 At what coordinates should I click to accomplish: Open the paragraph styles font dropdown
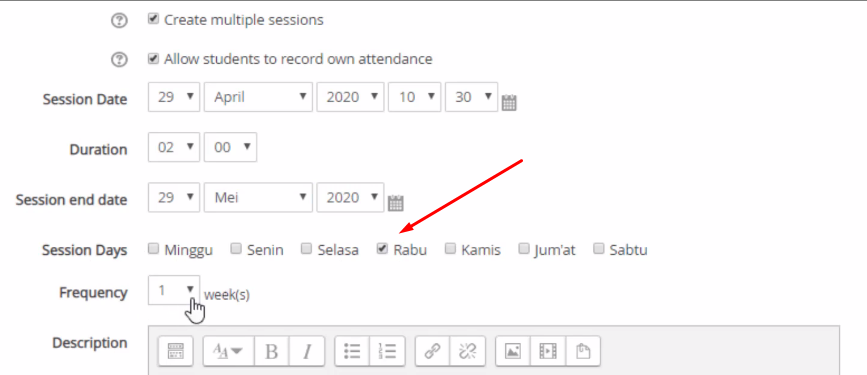tap(228, 351)
